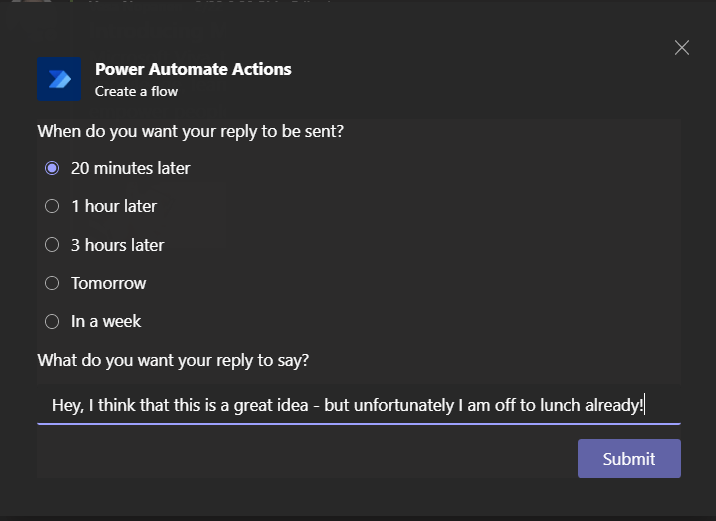The image size is (716, 521).
Task: Click the '3 hours later' label text
Action: (117, 245)
